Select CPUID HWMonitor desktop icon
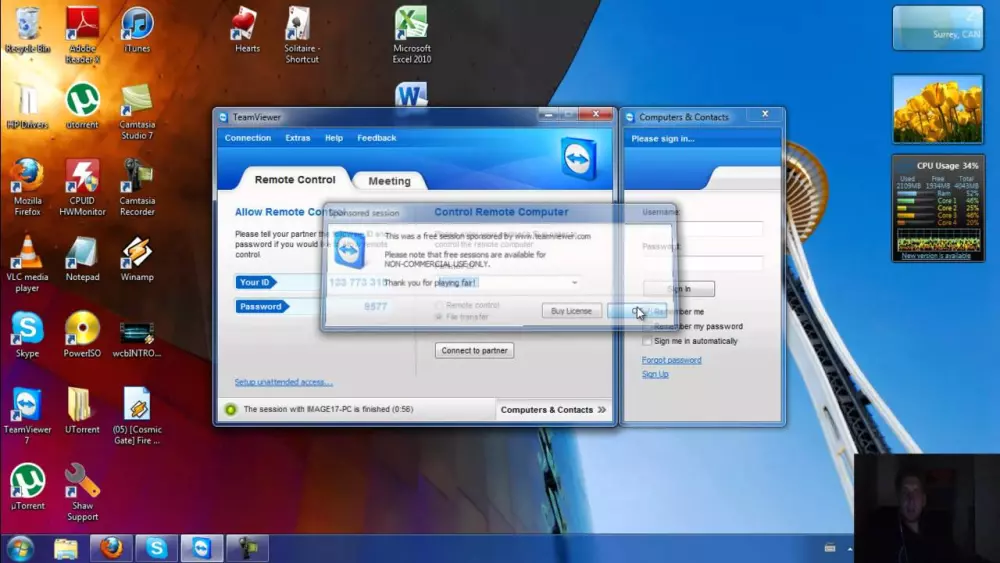1000x563 pixels. click(82, 187)
